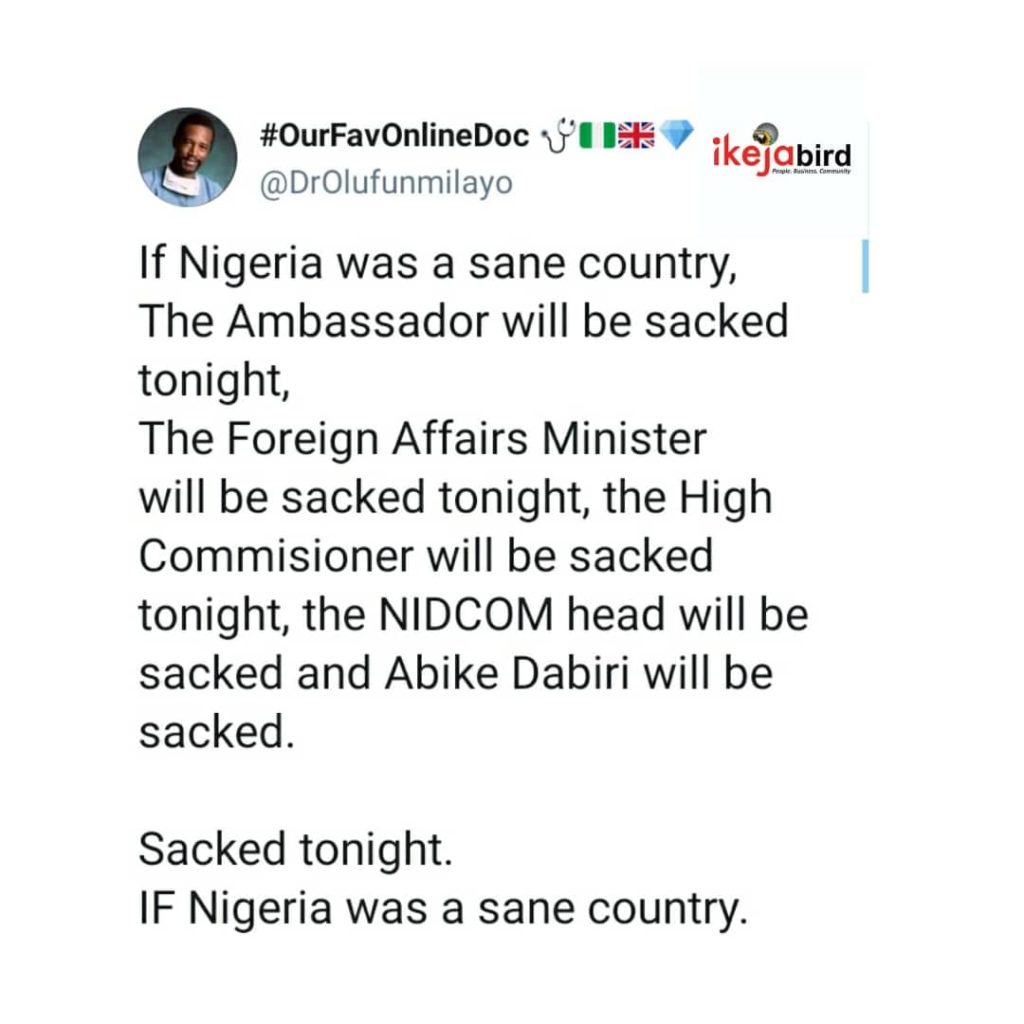This screenshot has width=1024, height=1024.
Task: Click the final 'IF Nigeria' line
Action: pos(442,908)
